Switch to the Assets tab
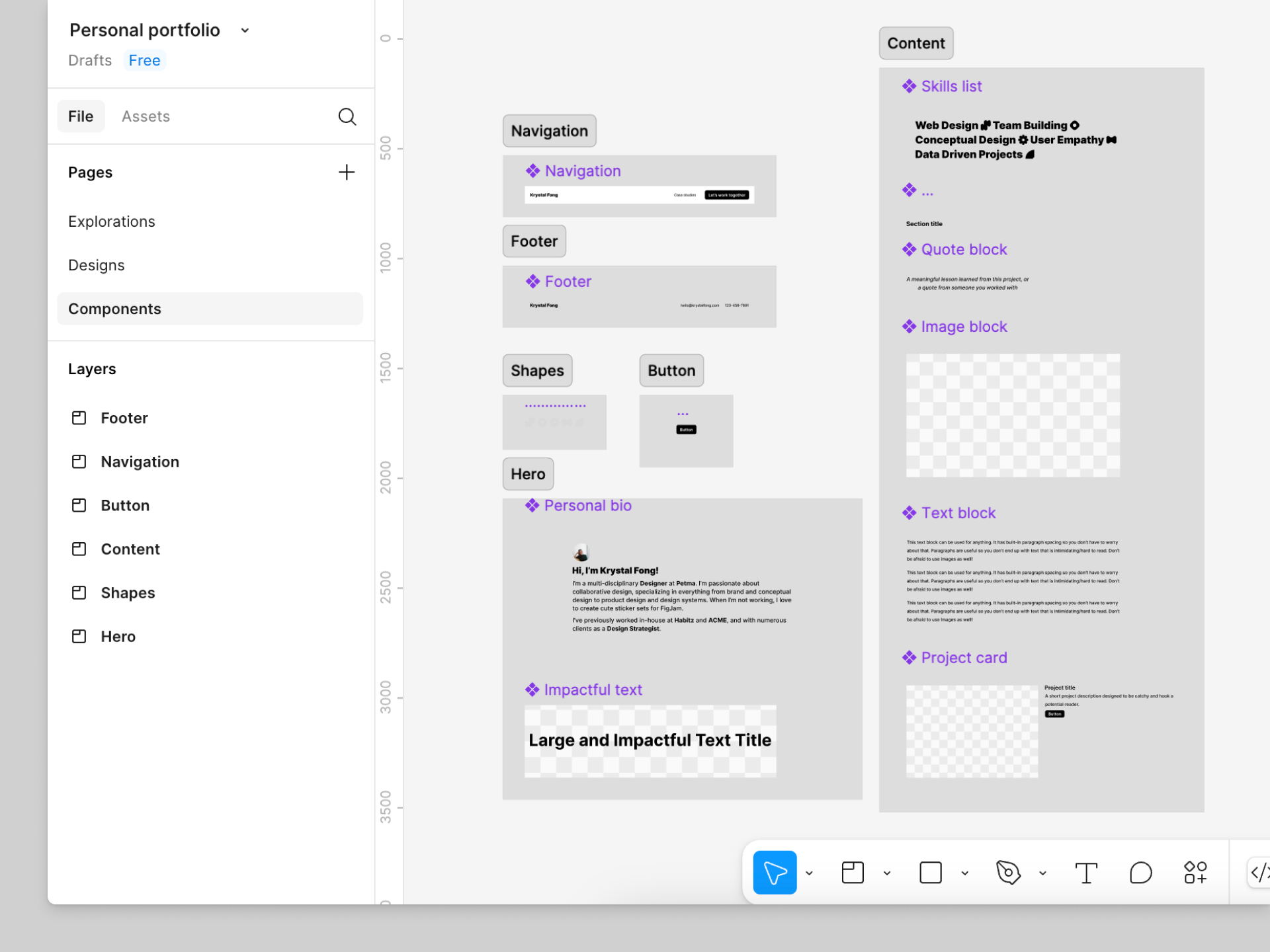Viewport: 1270px width, 952px height. coord(146,116)
